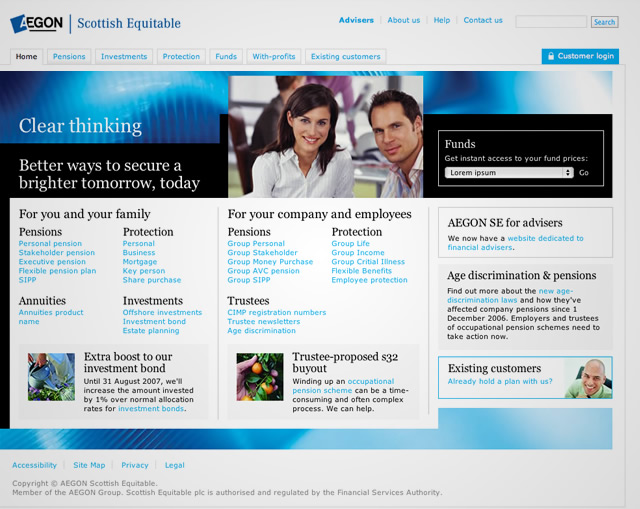640x509 pixels.
Task: Open the Funds tab
Action: point(226,56)
